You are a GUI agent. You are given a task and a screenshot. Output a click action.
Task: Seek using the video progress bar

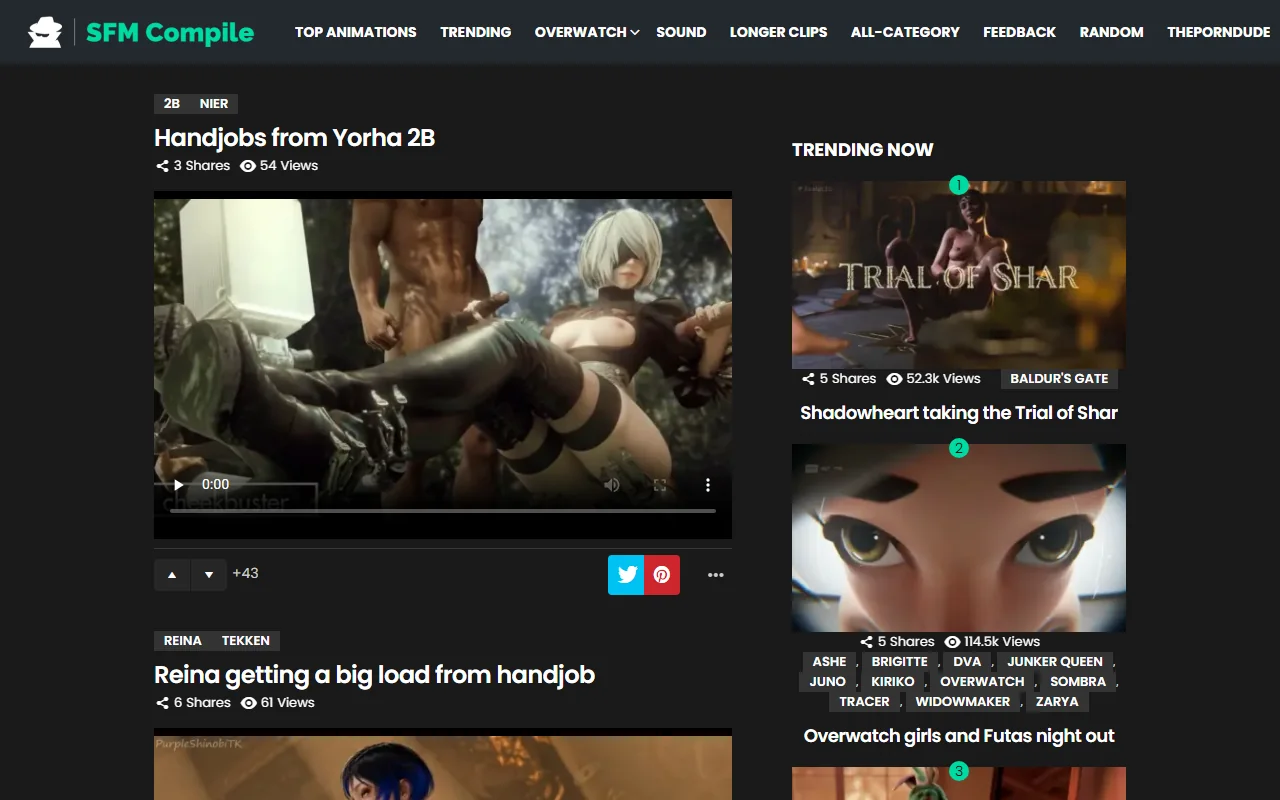coord(442,511)
